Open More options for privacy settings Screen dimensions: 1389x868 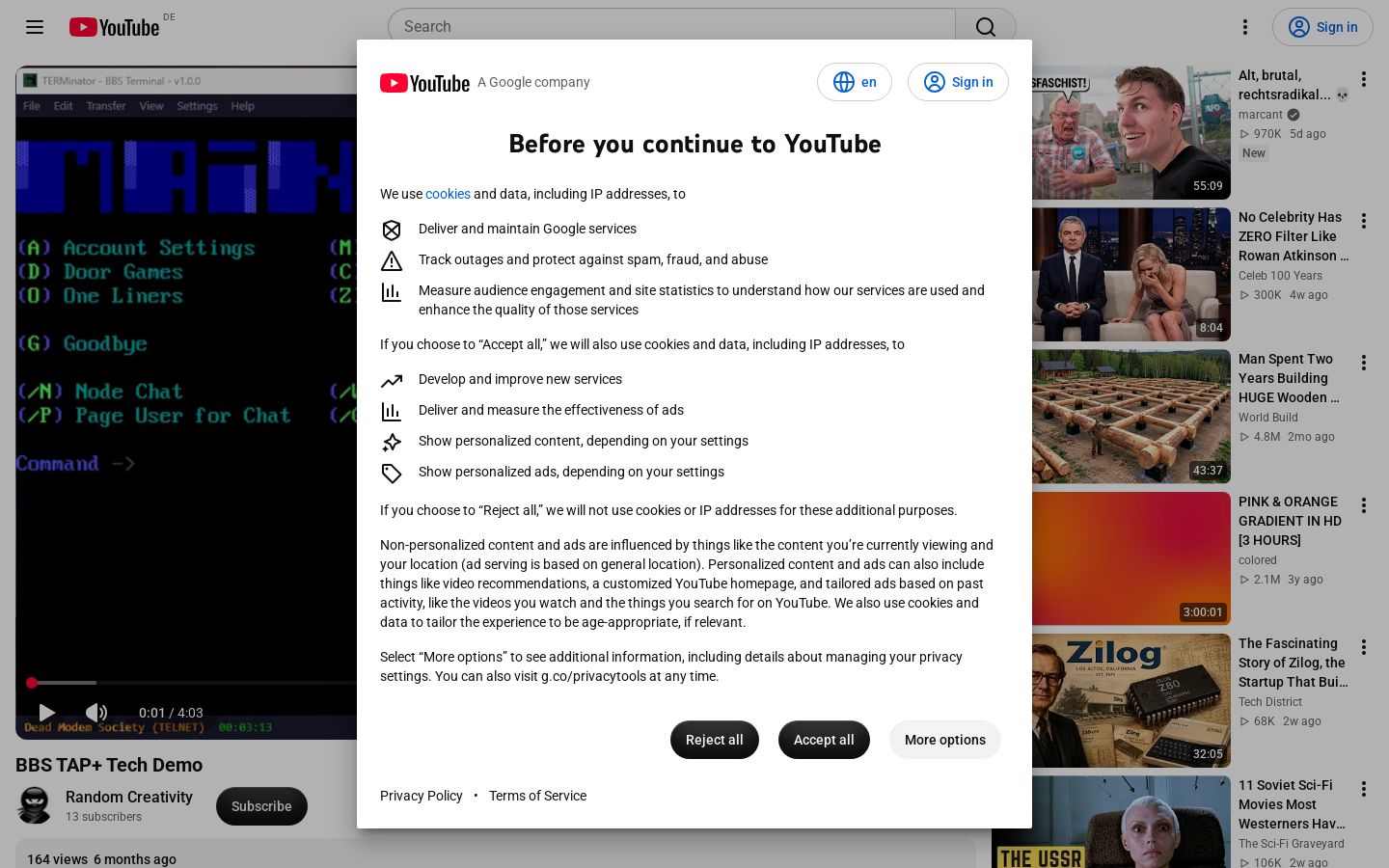tap(945, 740)
